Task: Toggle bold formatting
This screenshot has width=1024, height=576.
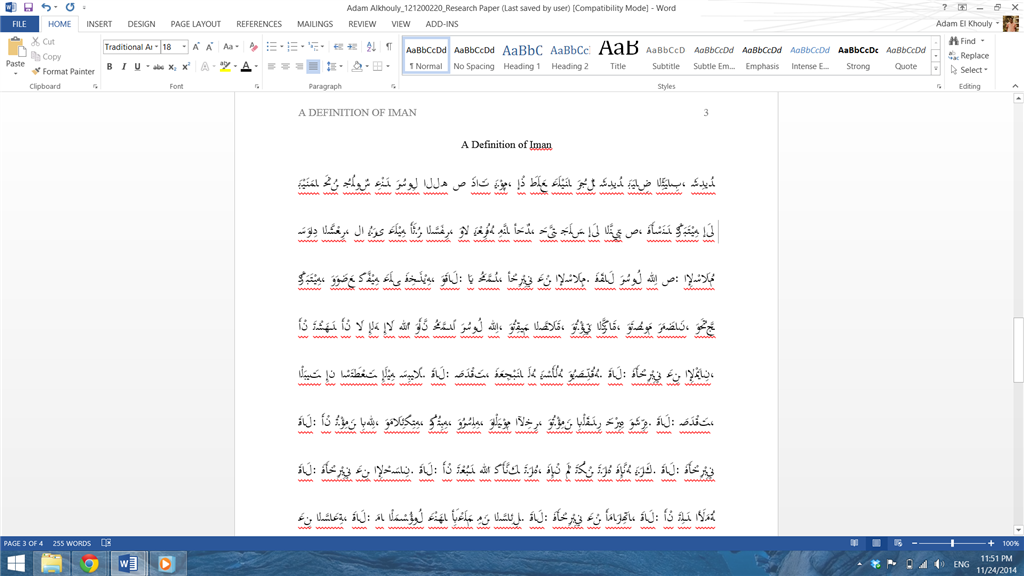Action: click(x=109, y=67)
